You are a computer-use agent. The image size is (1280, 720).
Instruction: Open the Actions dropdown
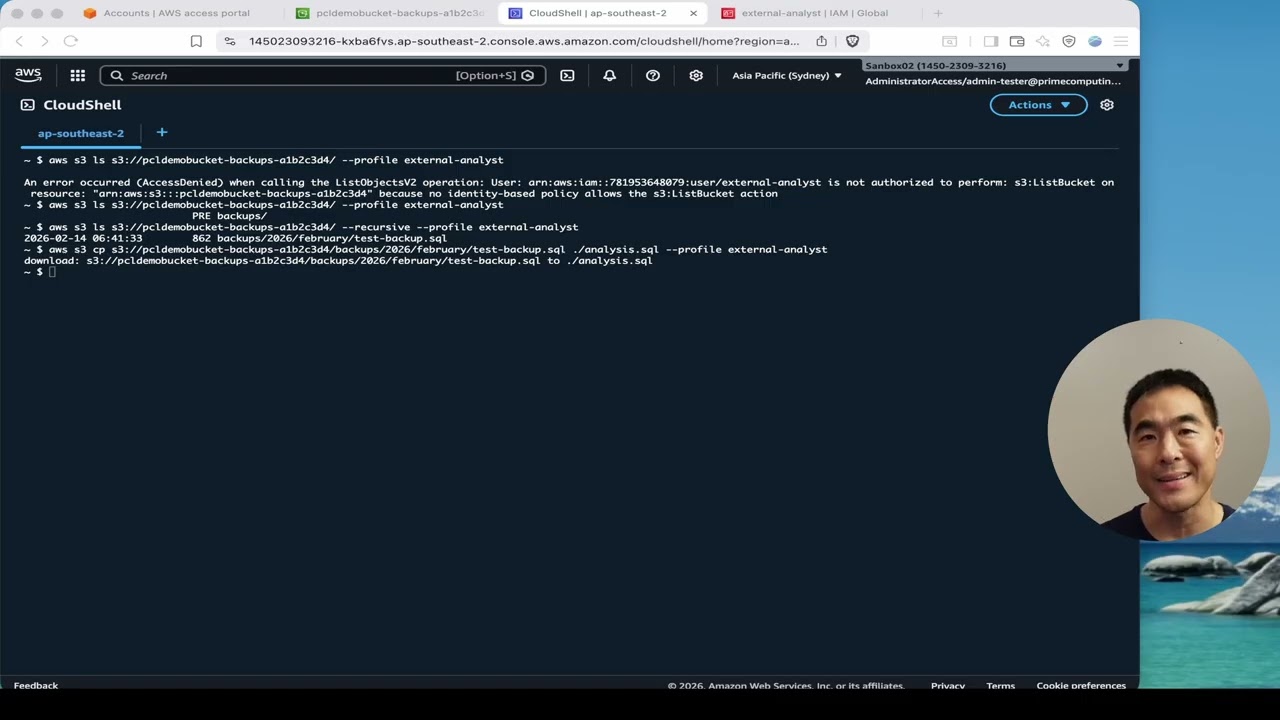pos(1038,105)
